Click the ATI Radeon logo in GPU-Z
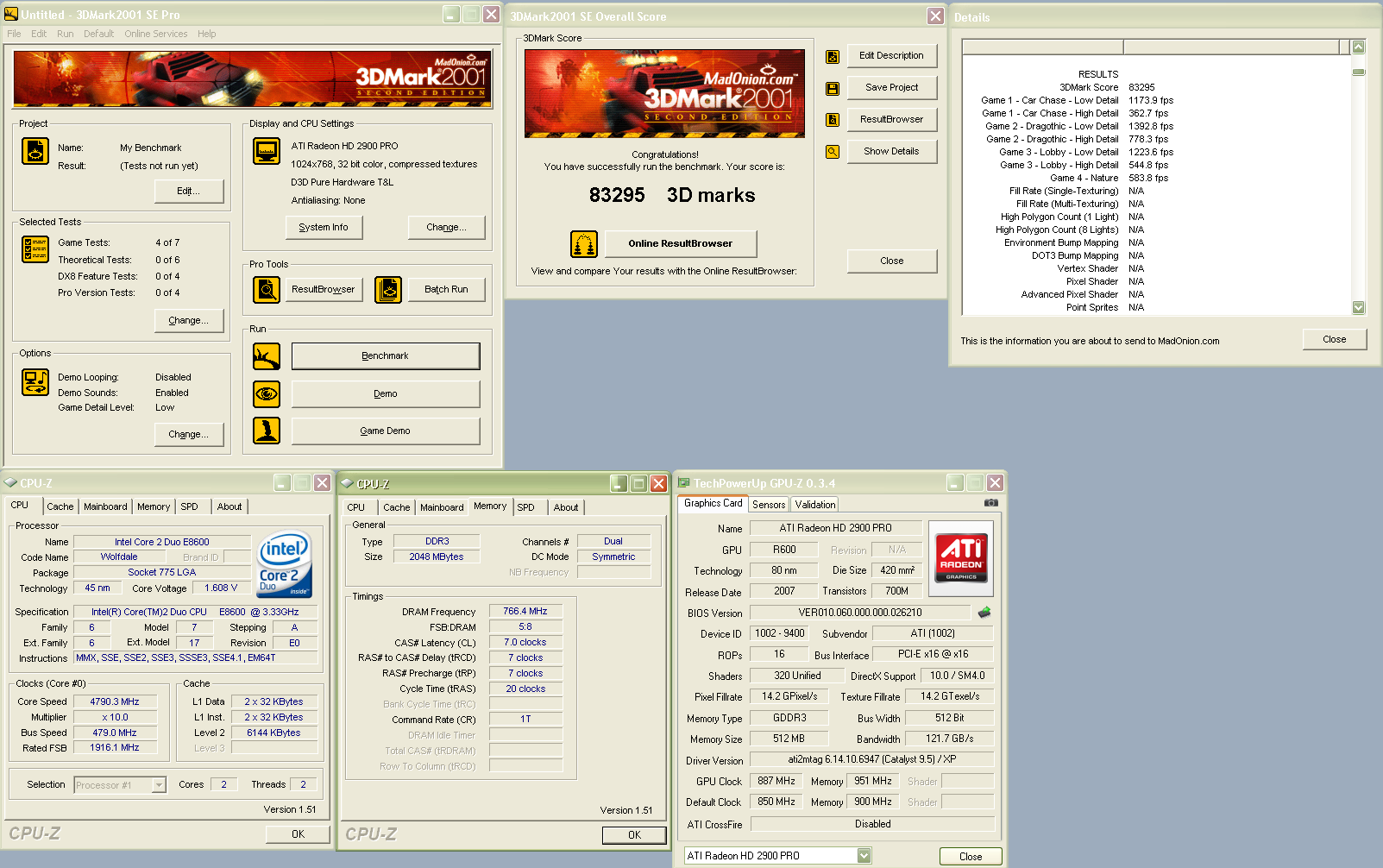This screenshot has height=868, width=1383. [961, 558]
